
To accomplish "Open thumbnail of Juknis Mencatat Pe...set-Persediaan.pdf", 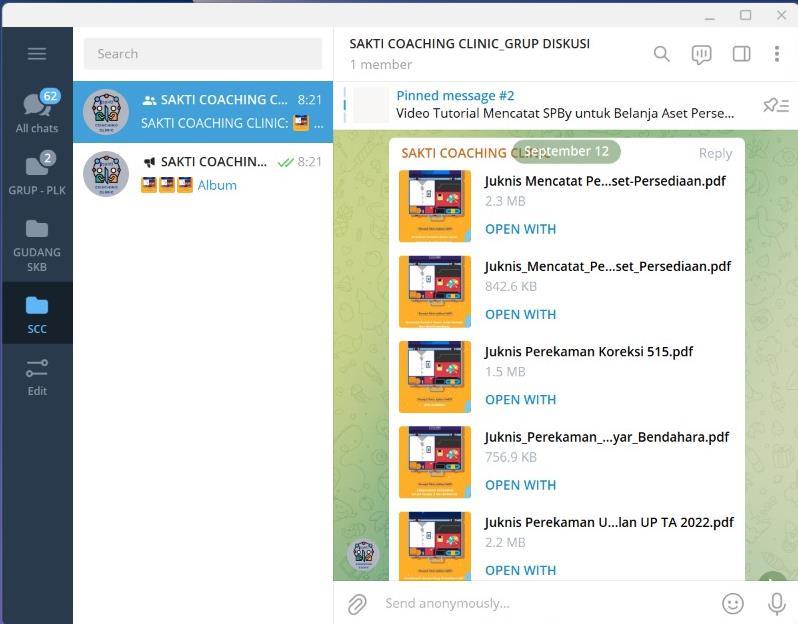I will [435, 206].
